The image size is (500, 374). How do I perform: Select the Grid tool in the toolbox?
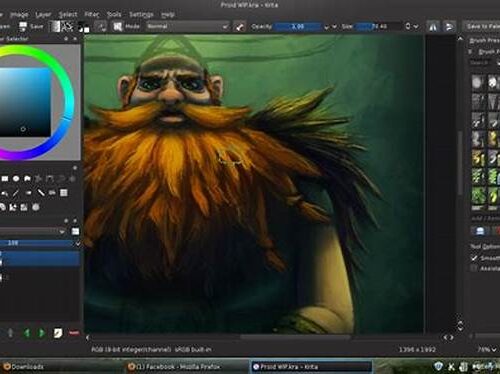63,193
